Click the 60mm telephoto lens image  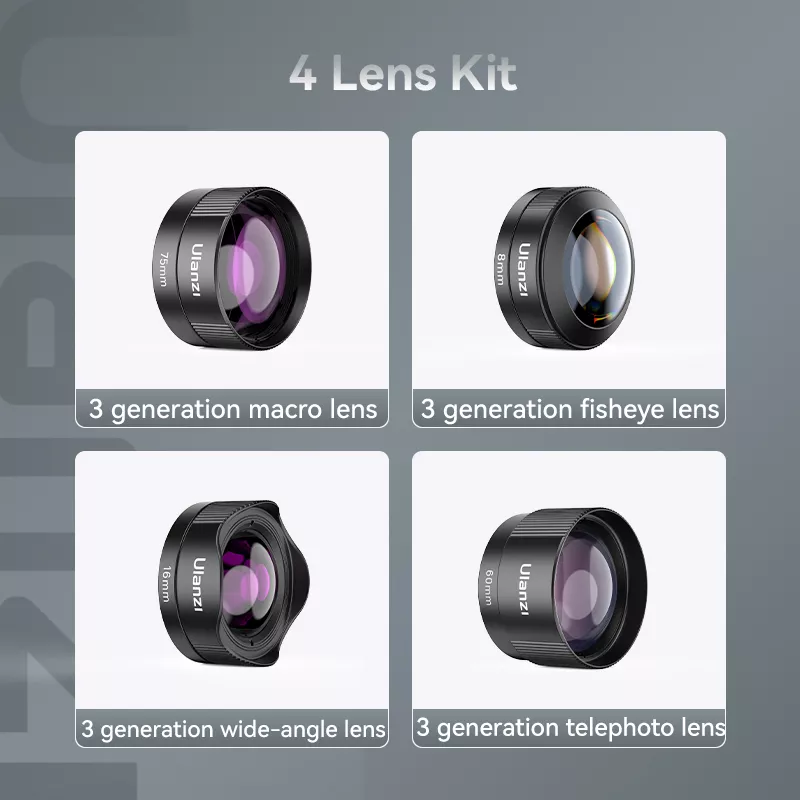coord(563,588)
